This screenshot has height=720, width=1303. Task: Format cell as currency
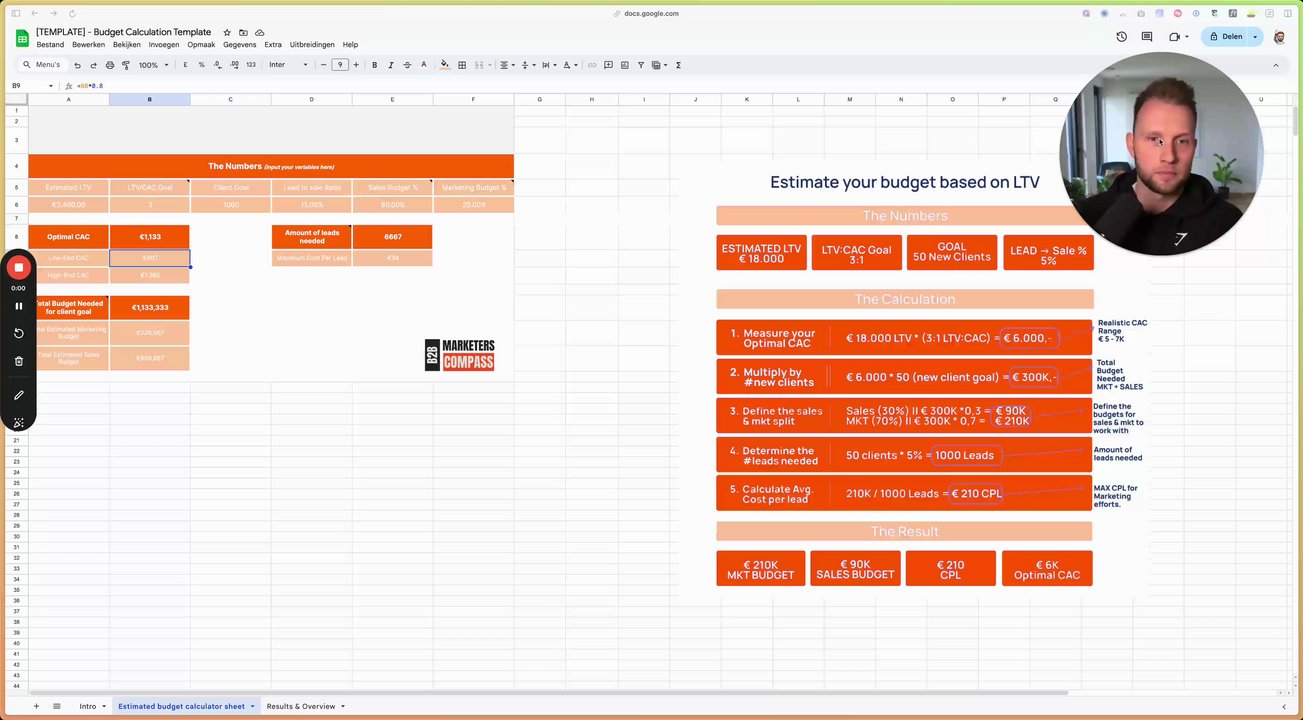[185, 65]
